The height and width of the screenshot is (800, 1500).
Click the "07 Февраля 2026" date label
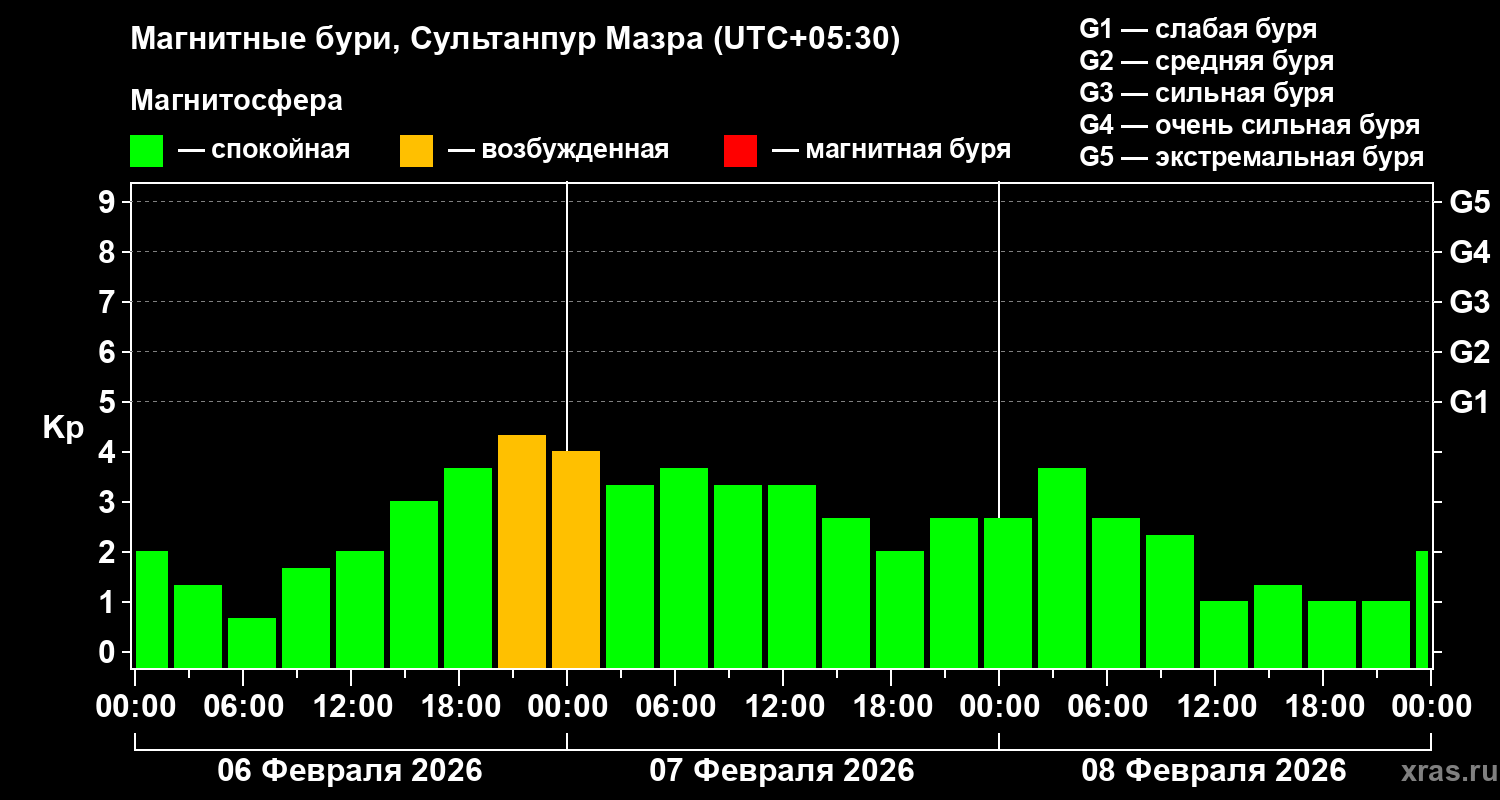[x=782, y=770]
